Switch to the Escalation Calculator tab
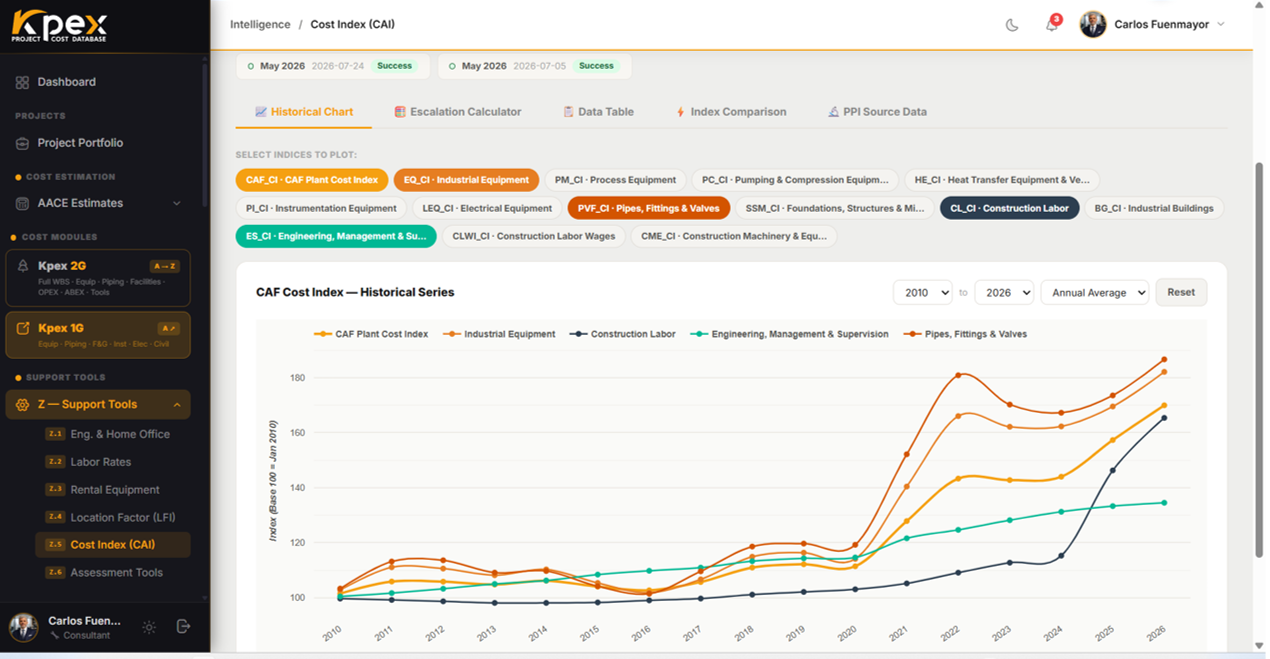 457,112
